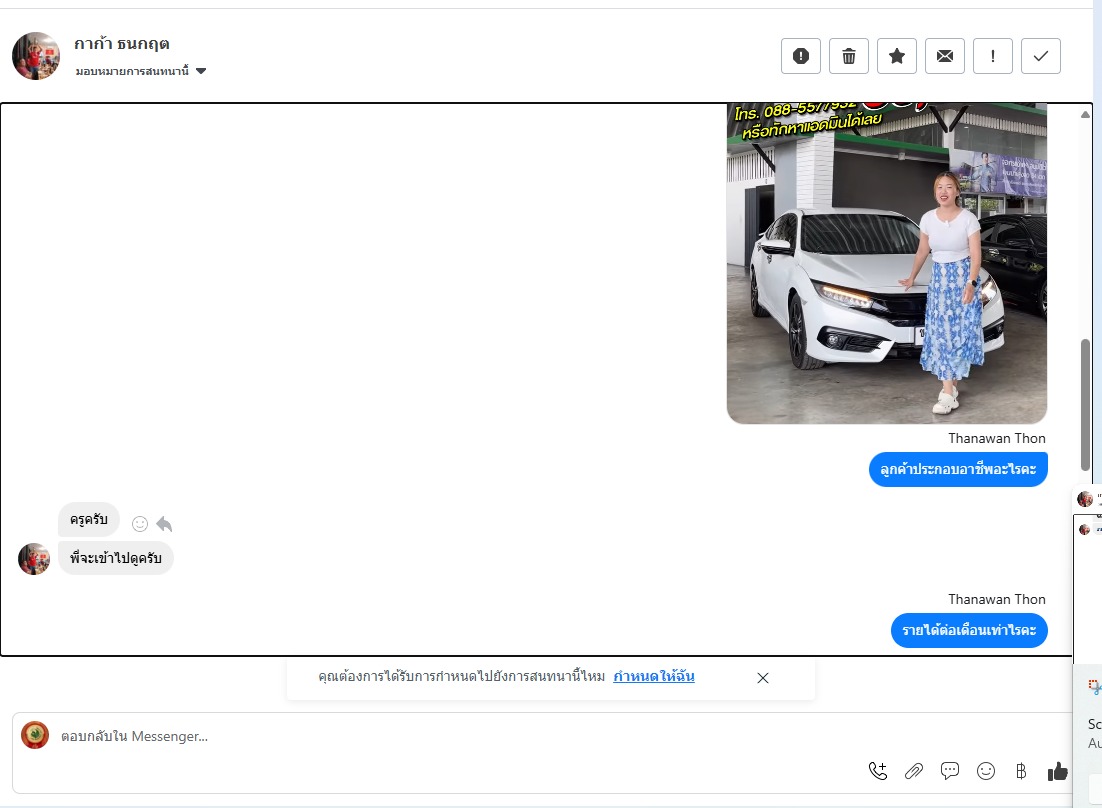Click page avatar in reply box
Screen dimensions: 1102x808
click(x=34, y=735)
